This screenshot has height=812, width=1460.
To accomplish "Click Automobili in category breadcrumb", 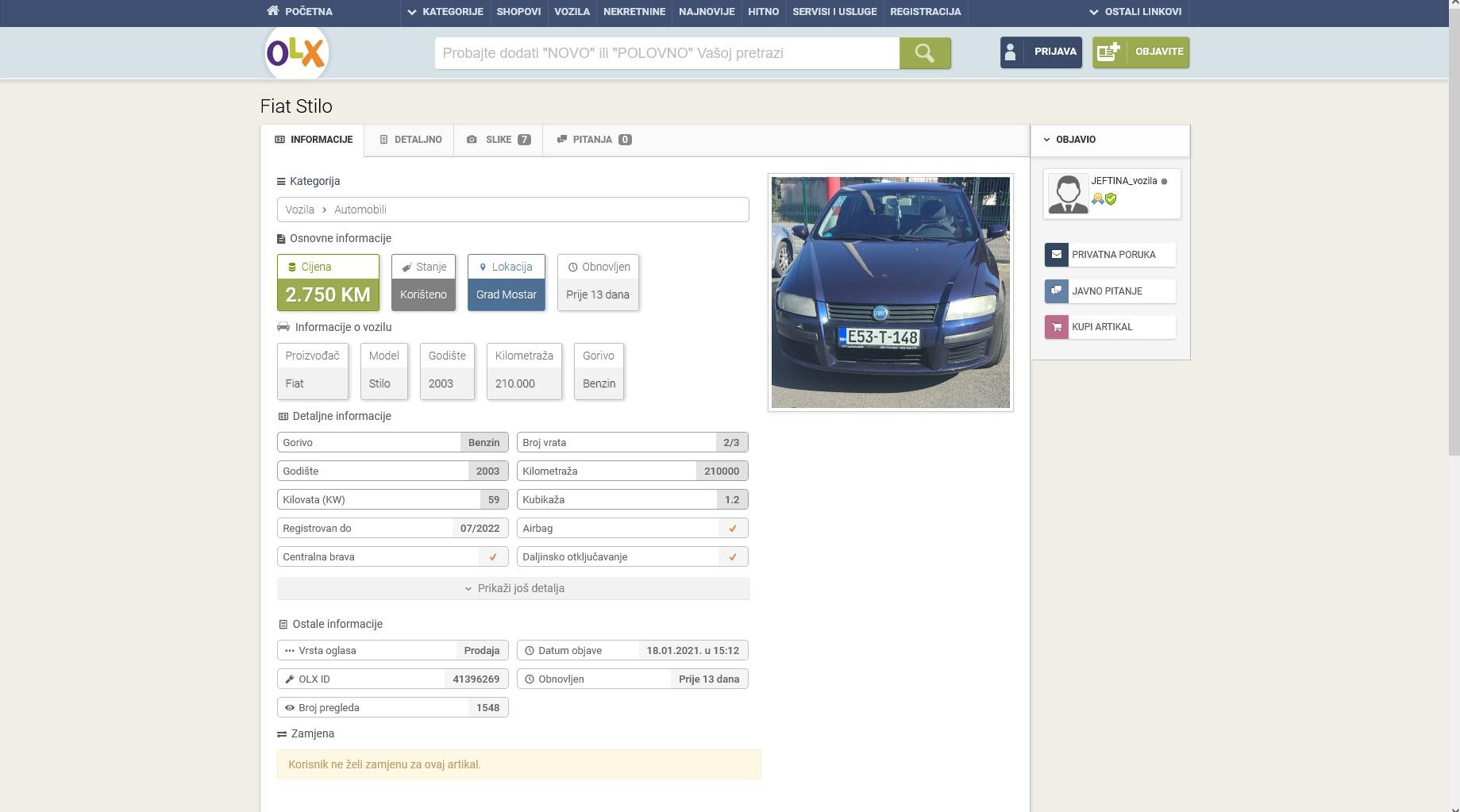I will point(360,210).
